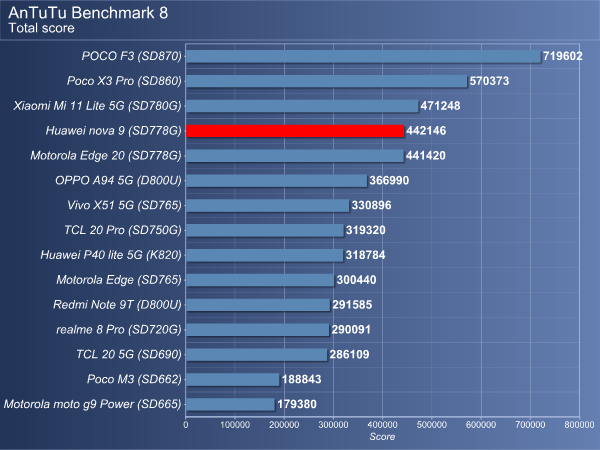
Task: Click the 100000 axis tick label
Action: [235, 425]
